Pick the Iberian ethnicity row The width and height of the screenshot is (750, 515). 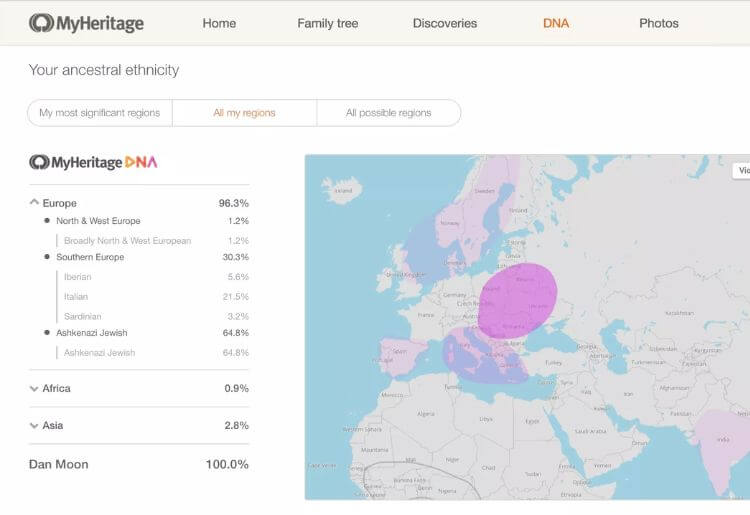(78, 277)
